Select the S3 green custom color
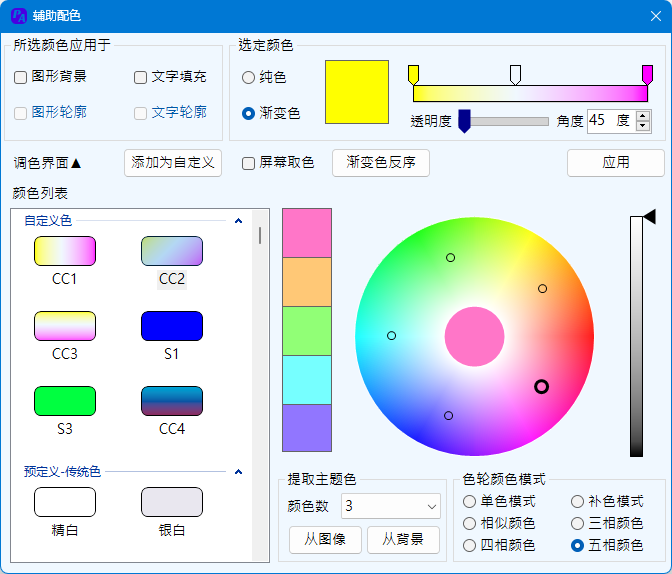 tap(65, 401)
